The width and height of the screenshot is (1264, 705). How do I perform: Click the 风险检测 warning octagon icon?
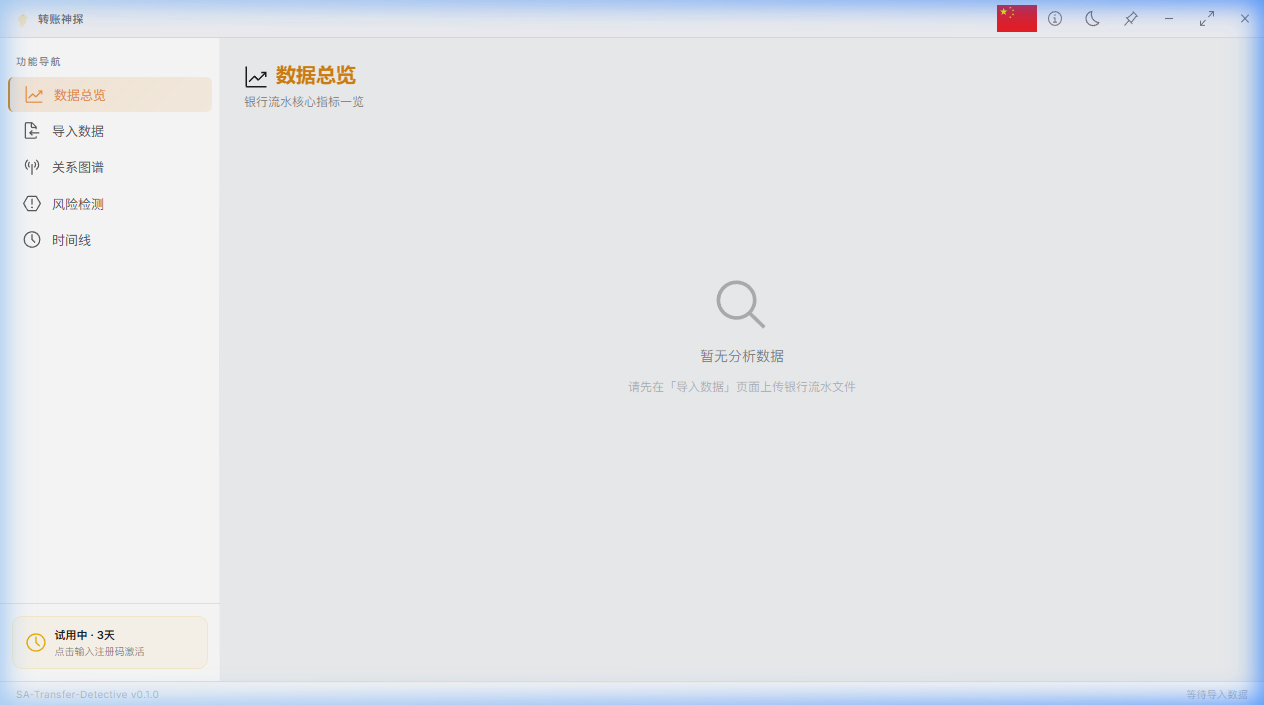coord(32,204)
